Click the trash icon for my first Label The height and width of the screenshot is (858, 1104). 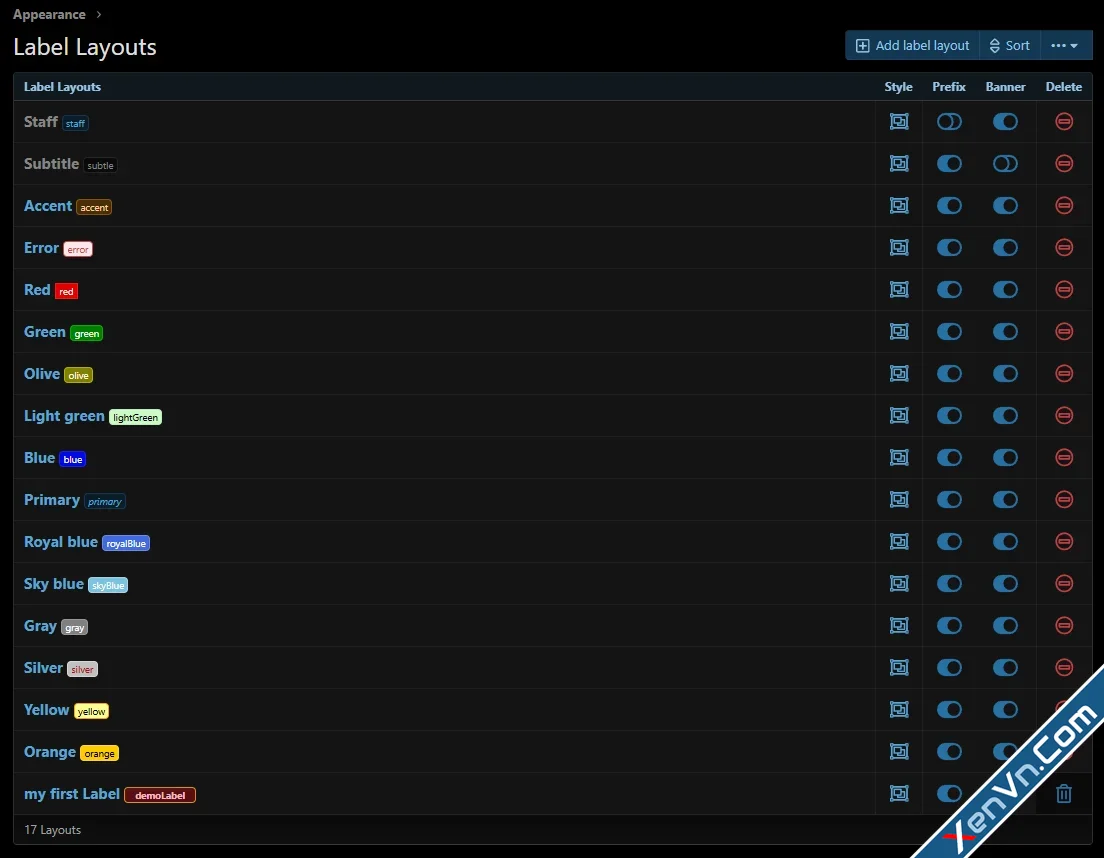[x=1063, y=793]
